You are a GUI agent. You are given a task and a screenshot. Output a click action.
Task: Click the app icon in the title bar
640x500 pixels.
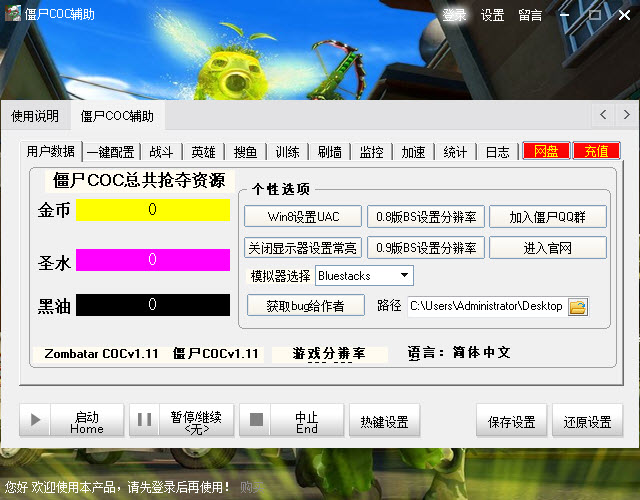tap(13, 13)
